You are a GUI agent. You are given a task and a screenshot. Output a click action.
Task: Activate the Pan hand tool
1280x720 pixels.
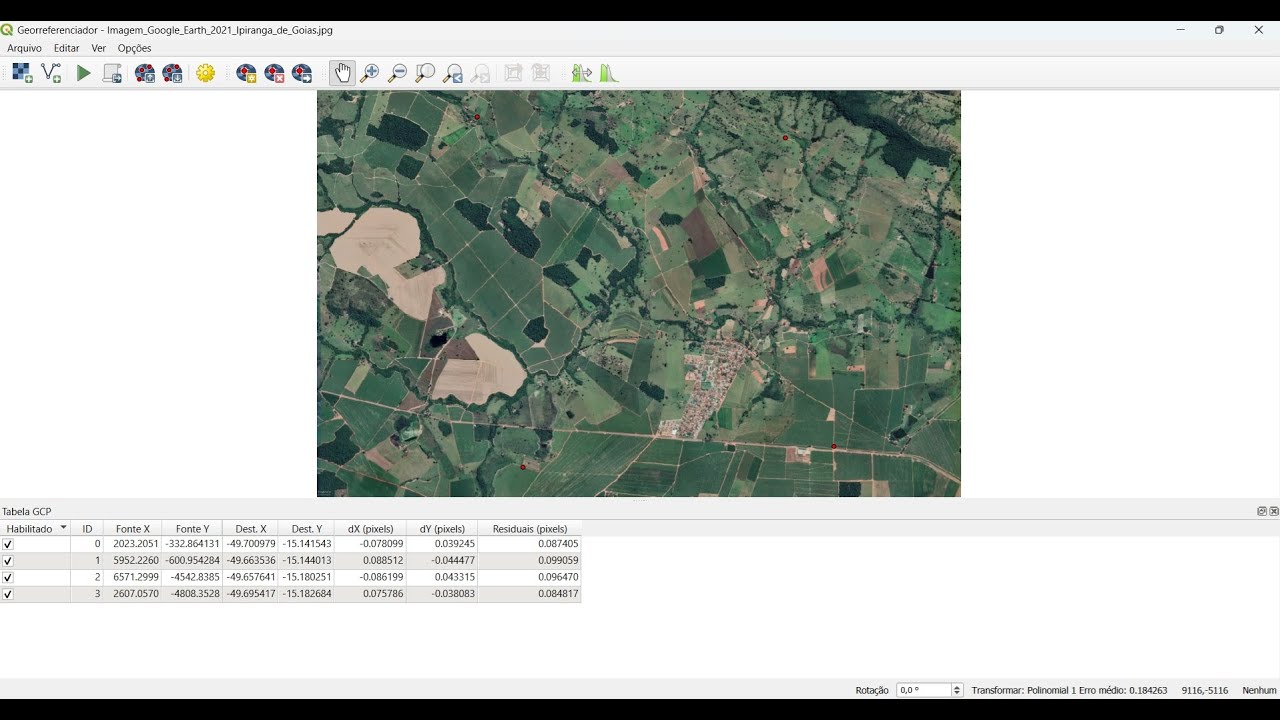pos(342,73)
